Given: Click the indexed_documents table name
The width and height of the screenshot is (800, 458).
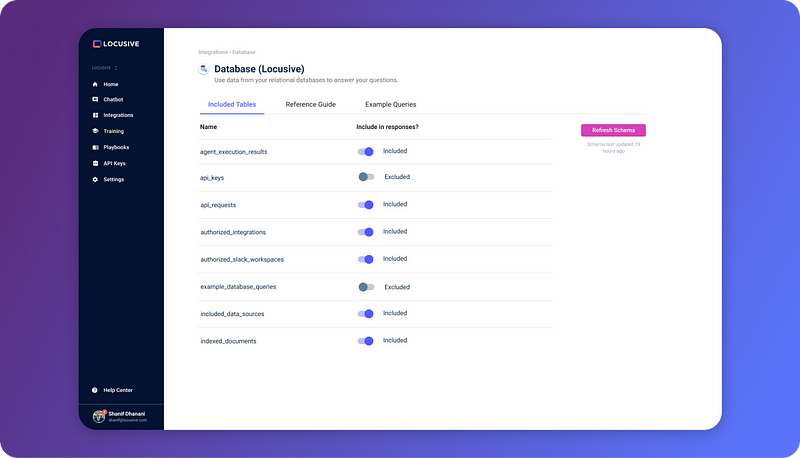Looking at the screenshot, I should point(228,341).
